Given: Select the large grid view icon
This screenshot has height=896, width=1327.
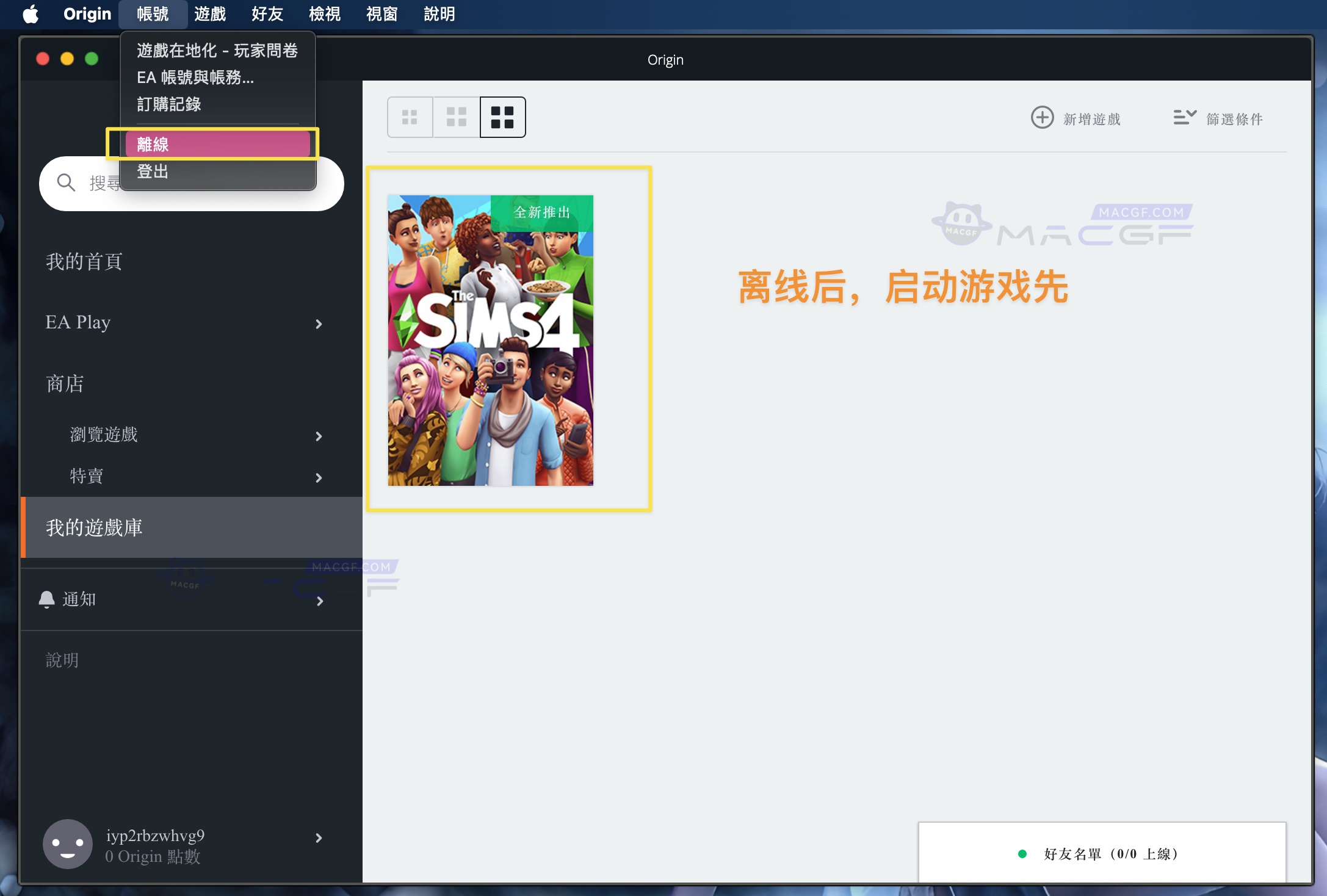Looking at the screenshot, I should pyautogui.click(x=502, y=117).
